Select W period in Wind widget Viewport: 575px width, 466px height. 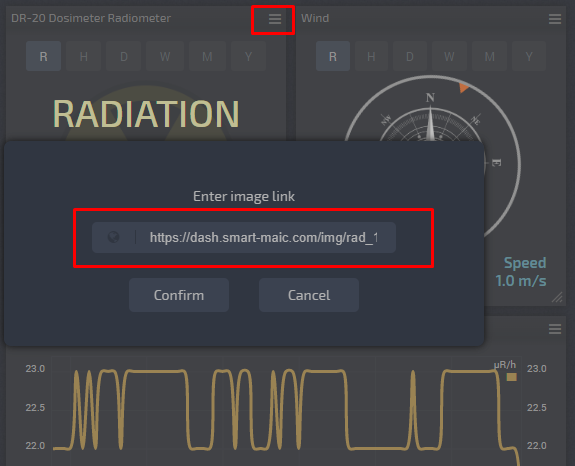pos(449,56)
